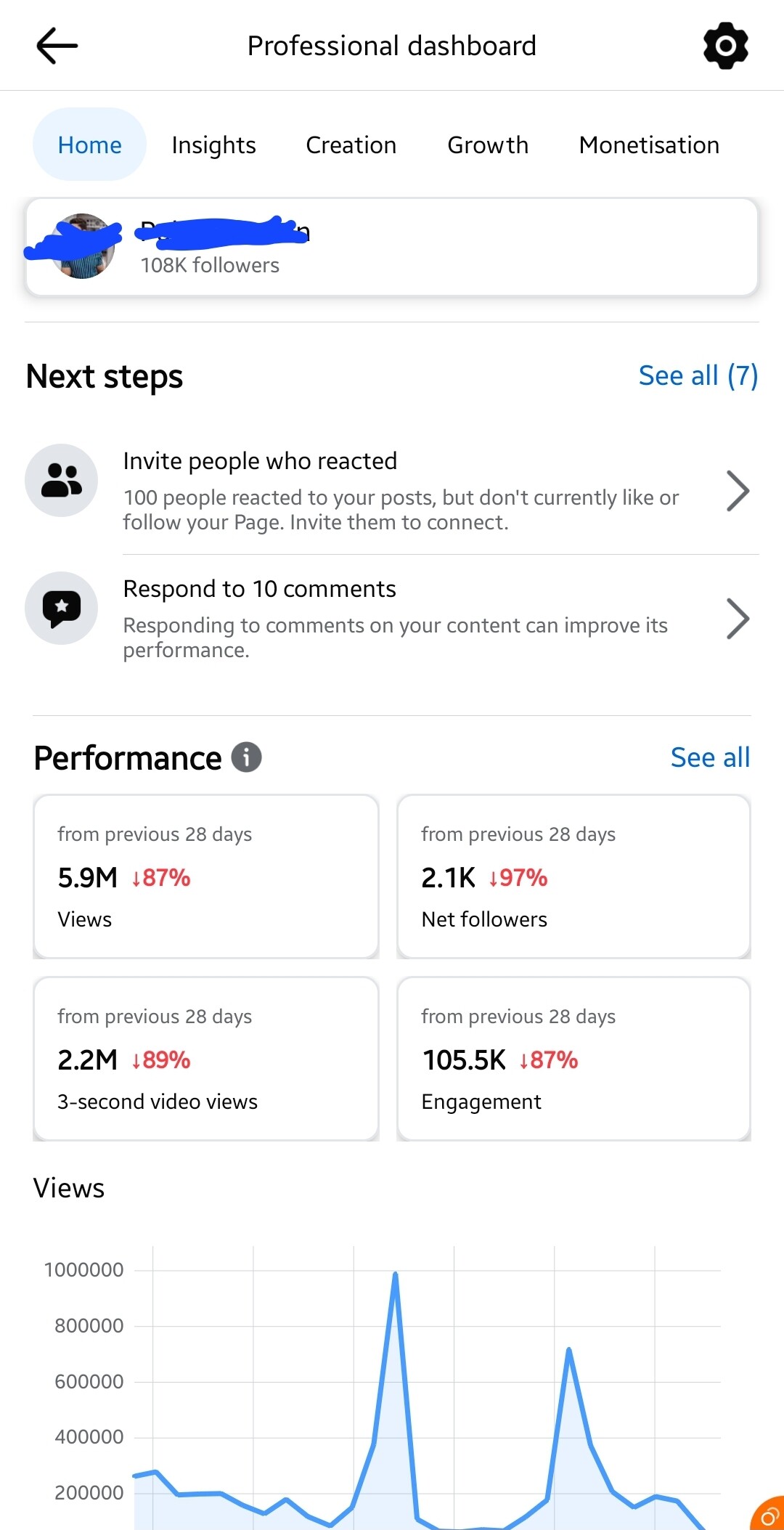This screenshot has height=1530, width=784.
Task: Expand Respond to 10 comments chevron
Action: (738, 619)
